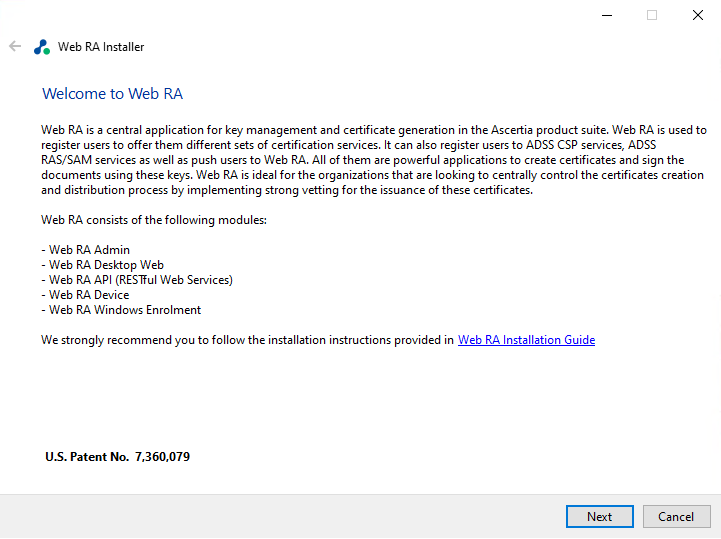This screenshot has width=721, height=539.
Task: Click the "We strongly recommend you" sentence
Action: (247, 340)
